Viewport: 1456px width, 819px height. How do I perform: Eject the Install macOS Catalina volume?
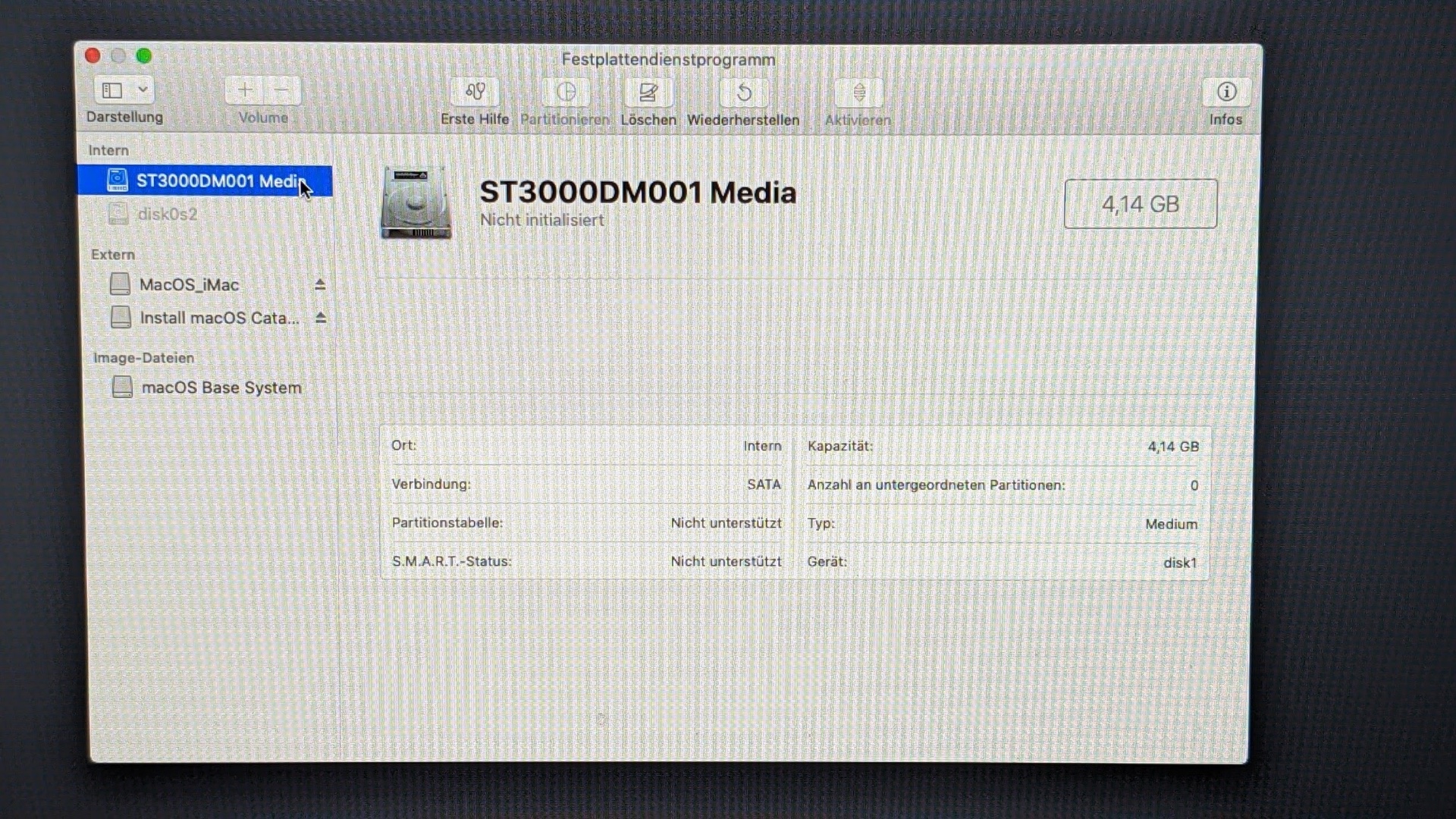coord(321,318)
